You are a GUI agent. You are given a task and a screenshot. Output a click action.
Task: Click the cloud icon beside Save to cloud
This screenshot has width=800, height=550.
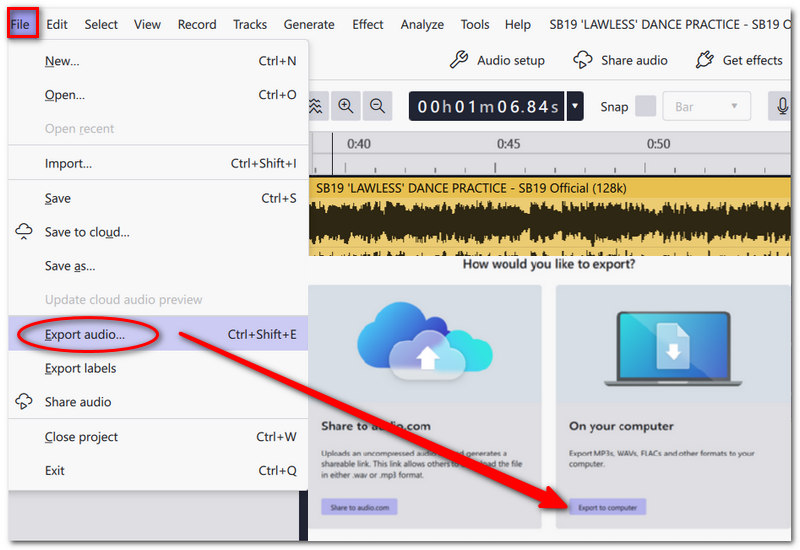(24, 231)
